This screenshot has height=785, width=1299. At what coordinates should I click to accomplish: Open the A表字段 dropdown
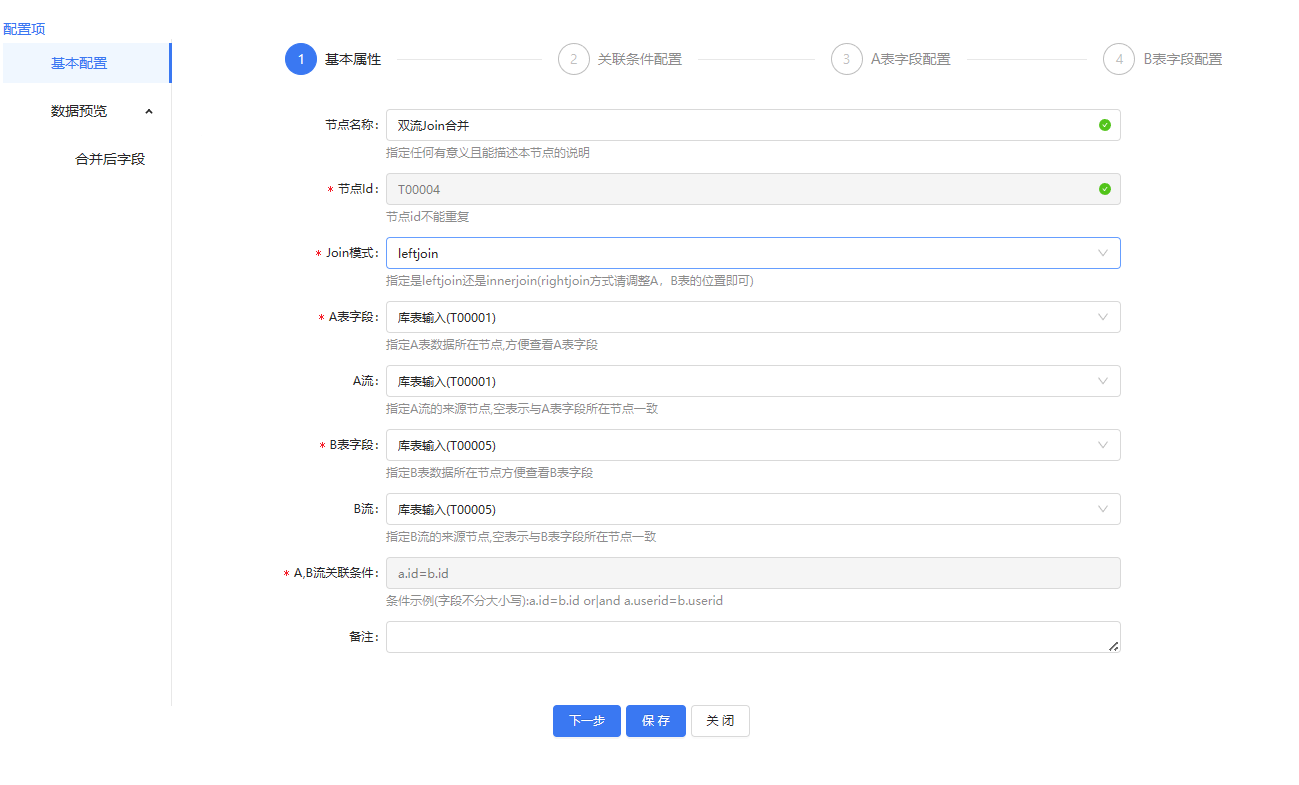[x=753, y=317]
